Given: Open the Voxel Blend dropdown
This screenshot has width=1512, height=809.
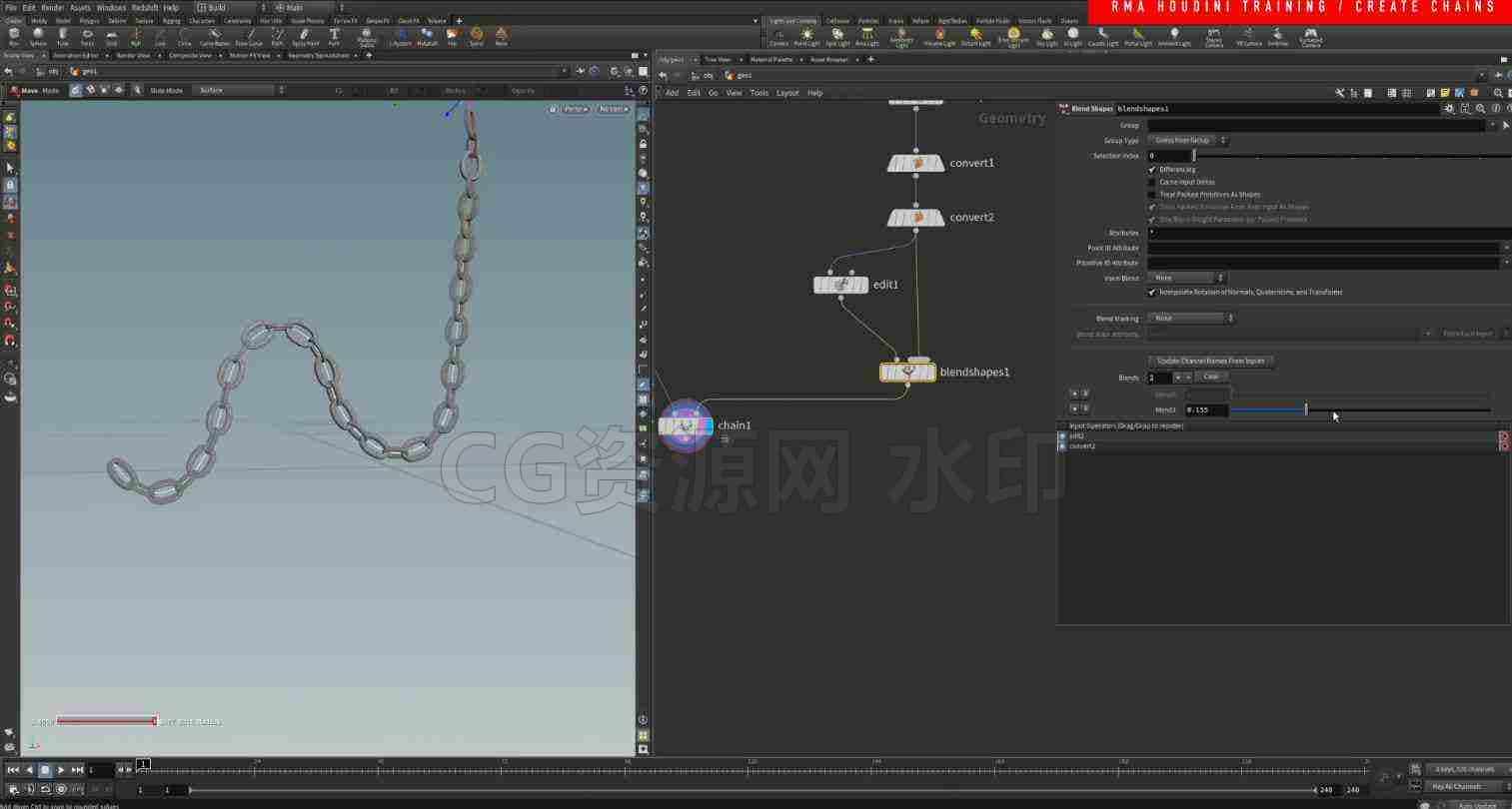Looking at the screenshot, I should coord(1186,278).
